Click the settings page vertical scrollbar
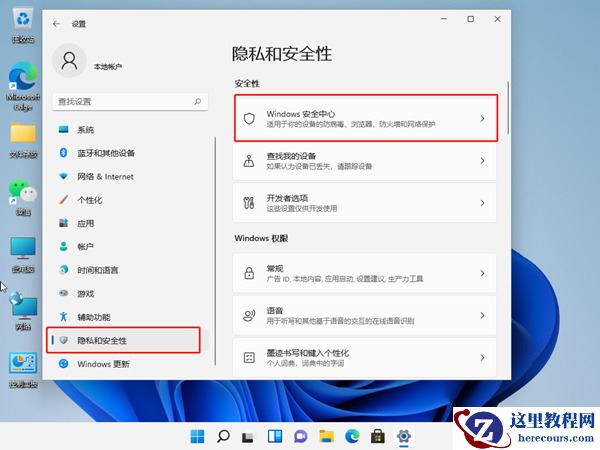This screenshot has height=450, width=600. [x=508, y=108]
